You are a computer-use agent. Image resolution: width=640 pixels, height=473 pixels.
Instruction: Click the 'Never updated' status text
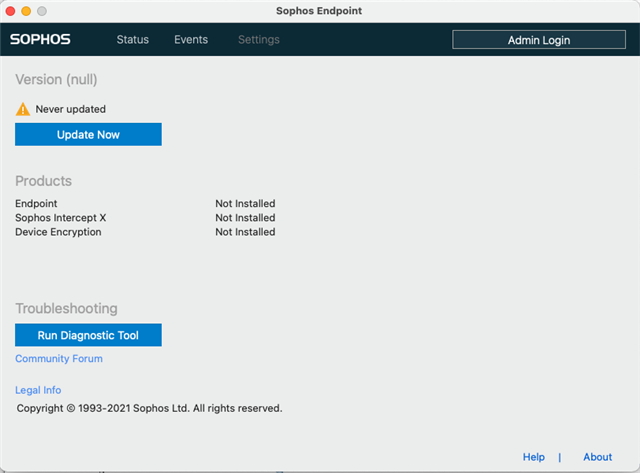pos(71,109)
